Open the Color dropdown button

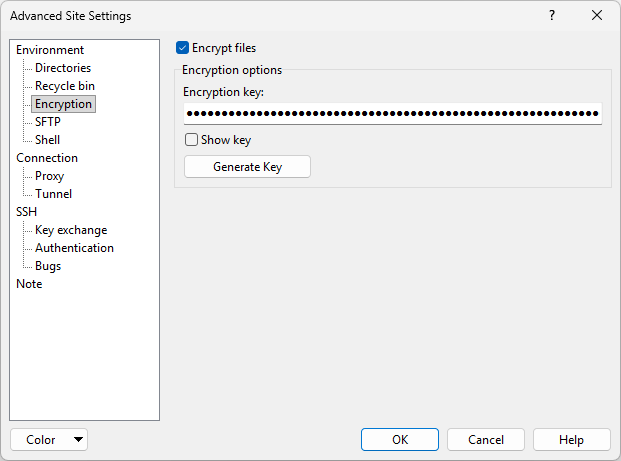click(x=49, y=440)
